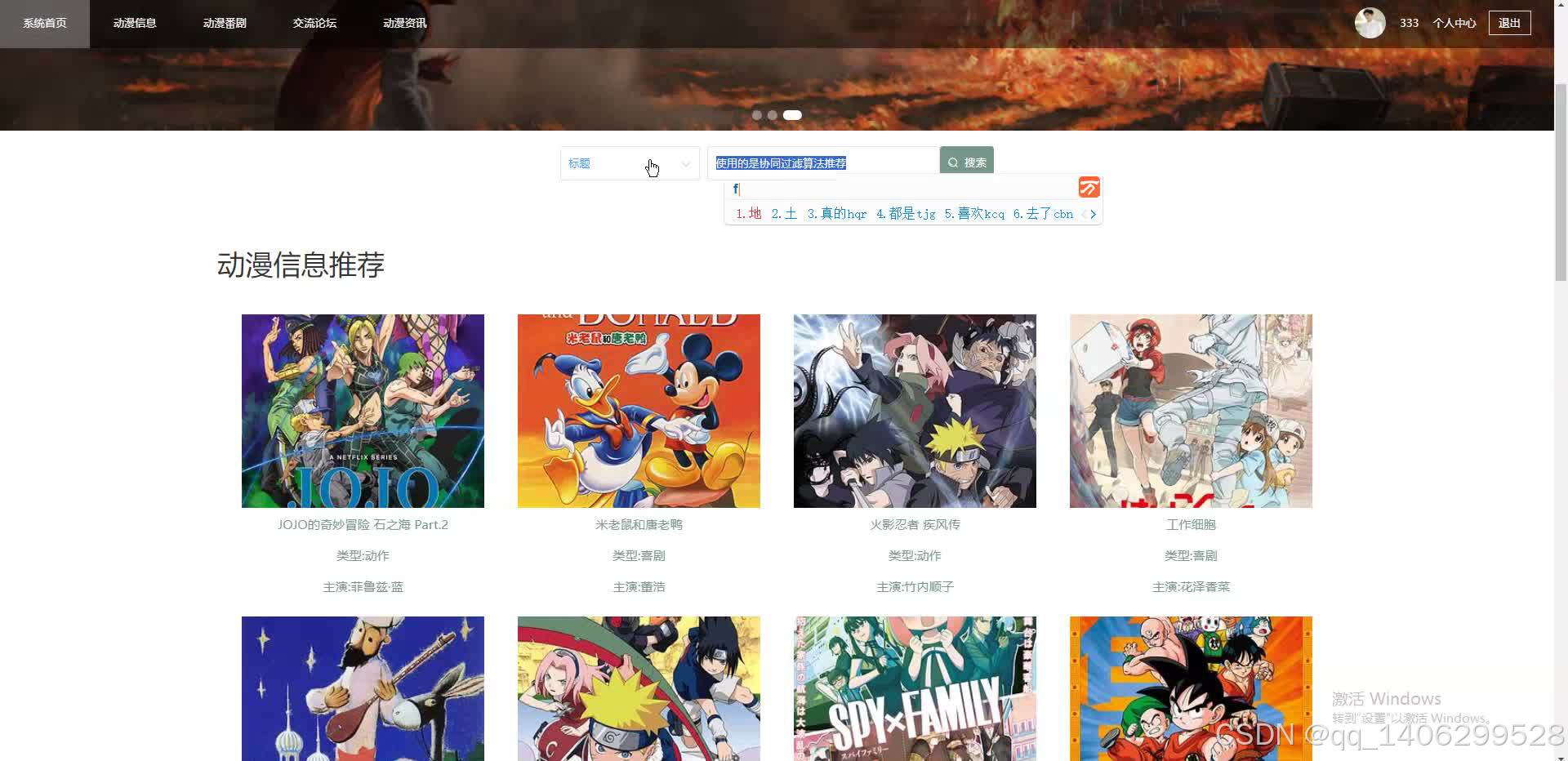Click the IME logo icon in candidate bar

1089,188
